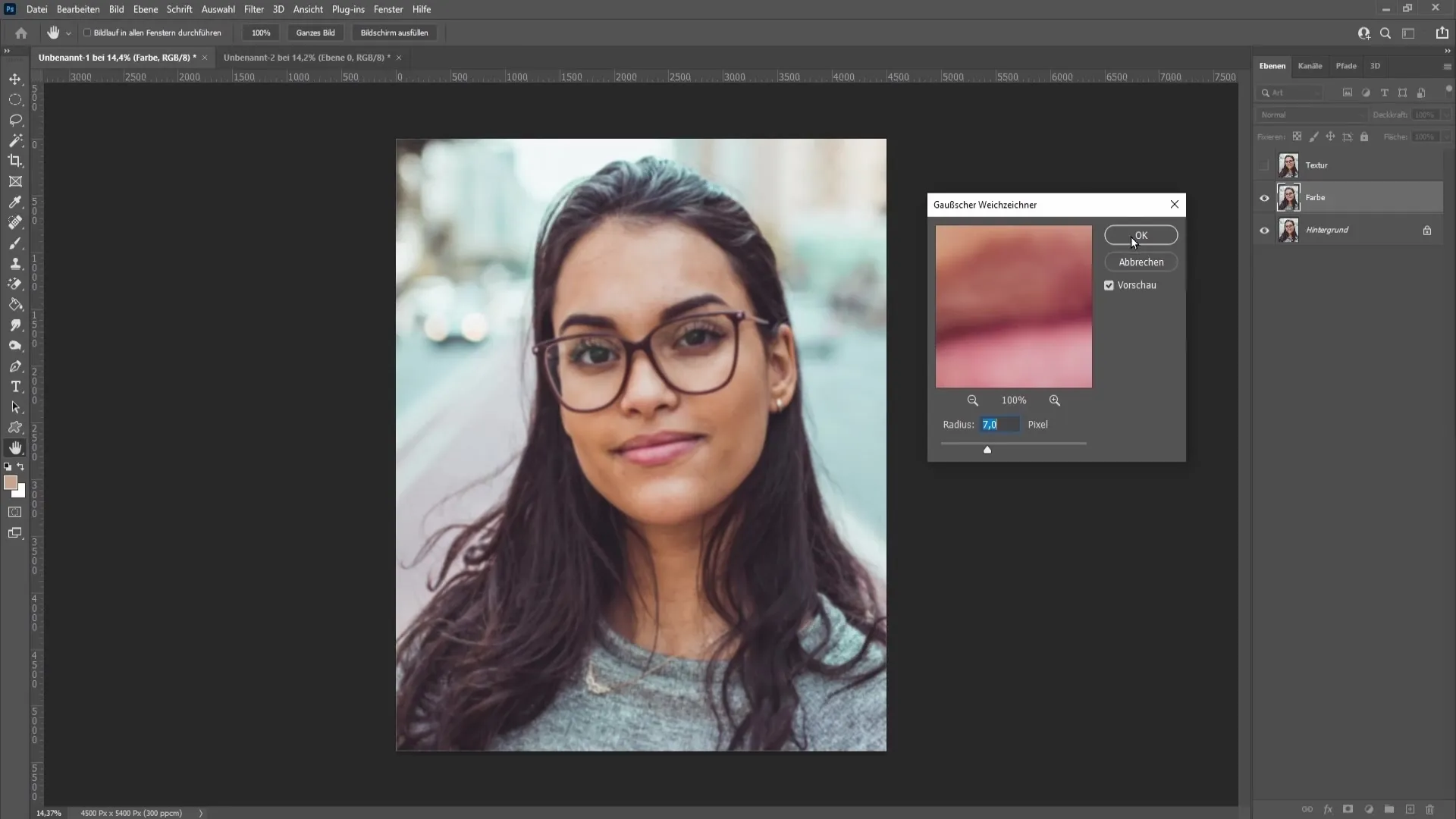Click the Bildschirm ausfüllen button
Image resolution: width=1456 pixels, height=819 pixels.
tap(394, 33)
